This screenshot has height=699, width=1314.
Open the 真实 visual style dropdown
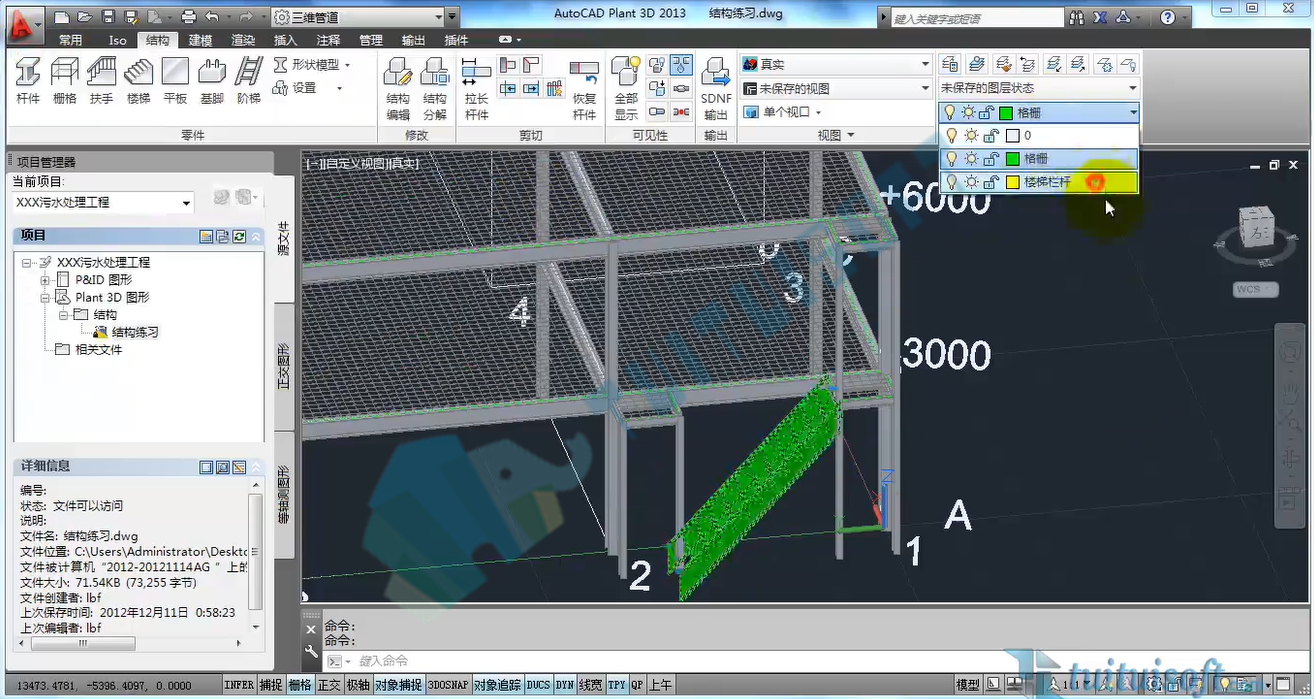click(x=836, y=64)
